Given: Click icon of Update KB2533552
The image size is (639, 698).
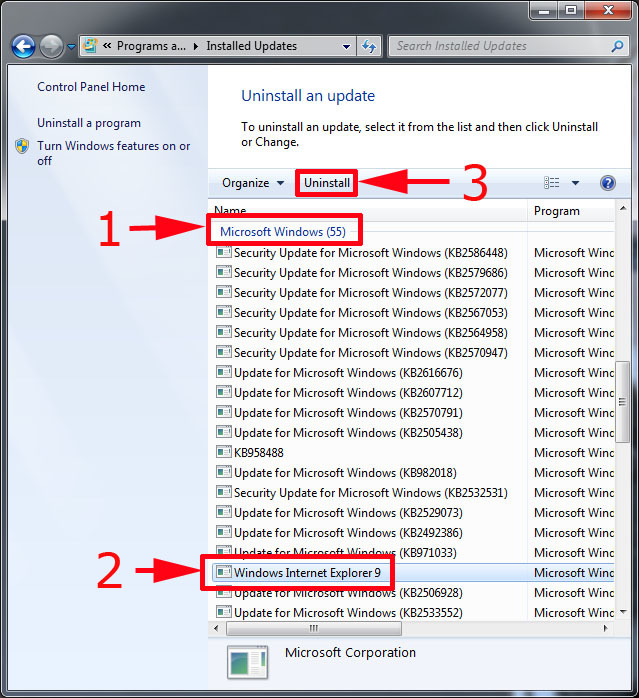Looking at the screenshot, I should pos(224,612).
